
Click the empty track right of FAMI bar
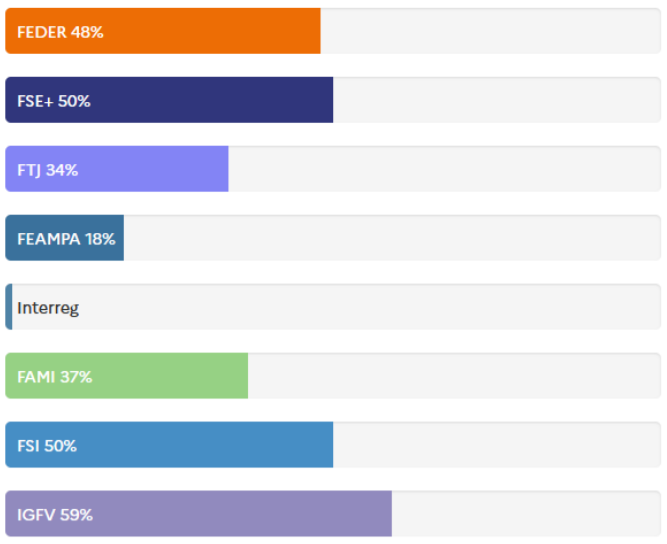(x=454, y=376)
